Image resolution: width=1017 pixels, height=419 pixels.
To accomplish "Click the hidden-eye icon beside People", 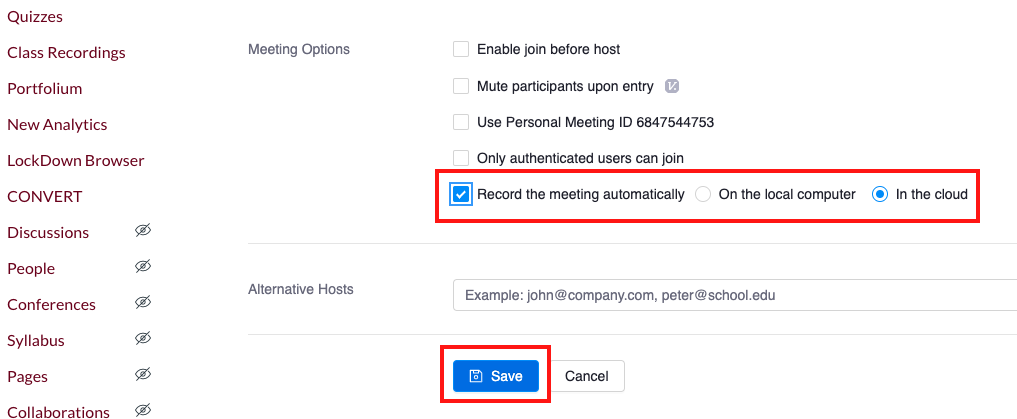I will coord(143,267).
